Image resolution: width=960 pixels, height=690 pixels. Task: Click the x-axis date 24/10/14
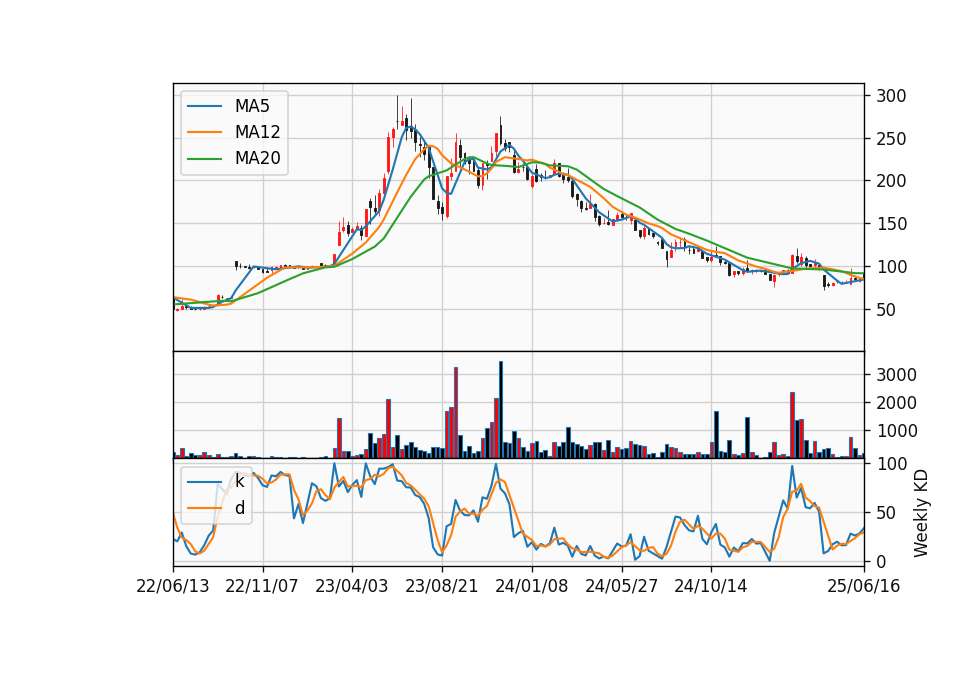click(711, 586)
